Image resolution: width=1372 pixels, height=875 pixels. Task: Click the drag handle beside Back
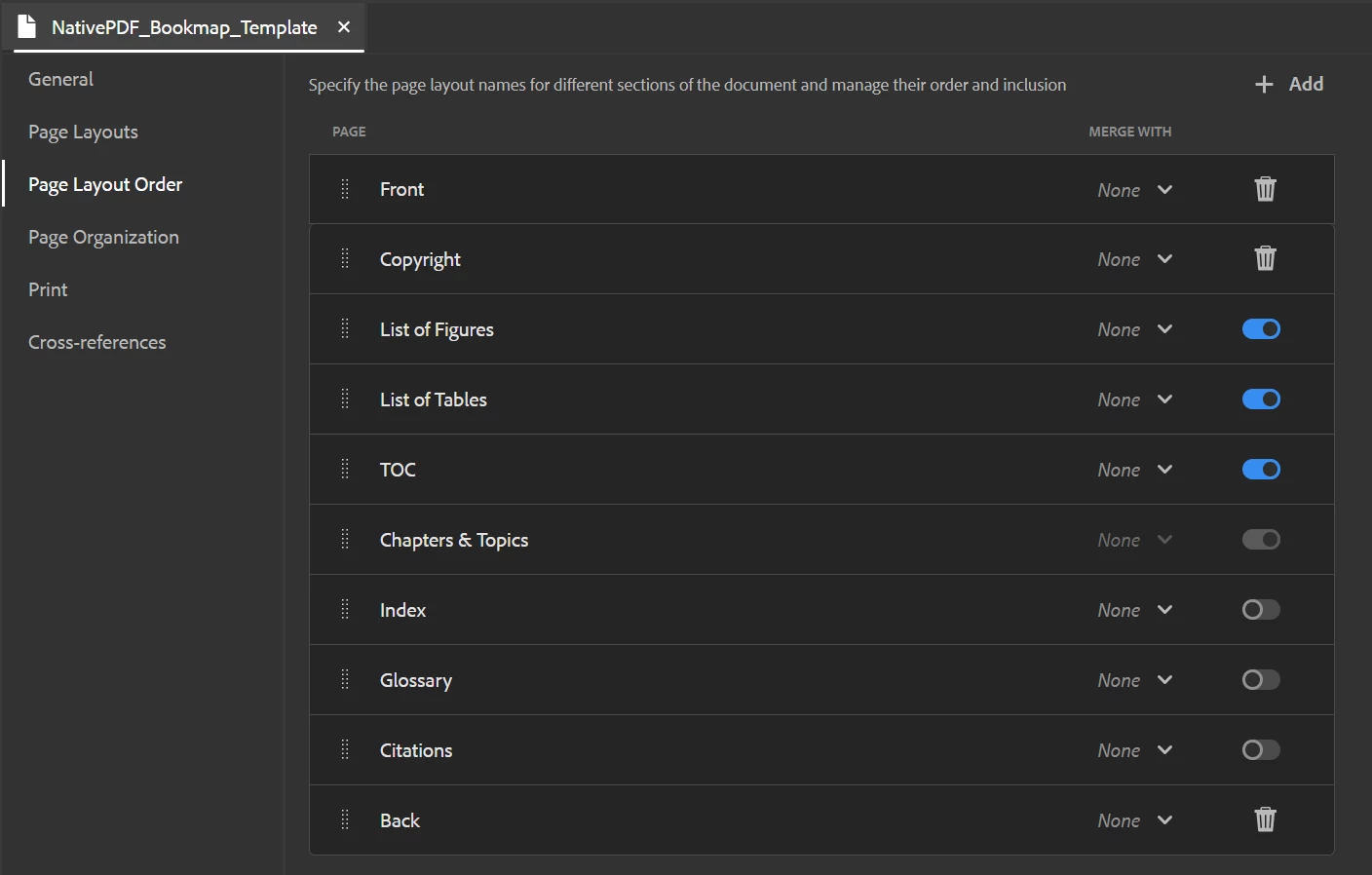(345, 819)
